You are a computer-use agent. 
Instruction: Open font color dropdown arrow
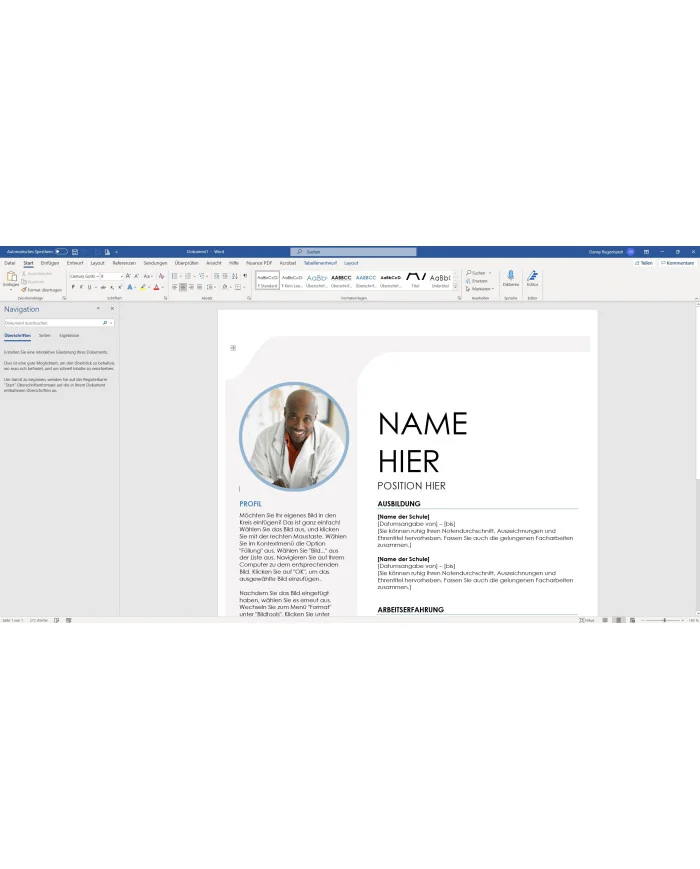[162, 287]
